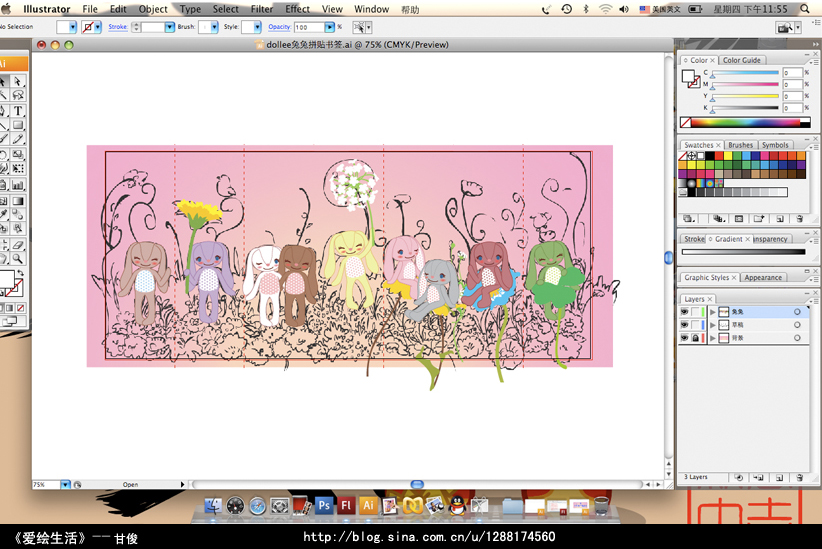Select the Type tool
The image size is (822, 549).
tap(18, 111)
